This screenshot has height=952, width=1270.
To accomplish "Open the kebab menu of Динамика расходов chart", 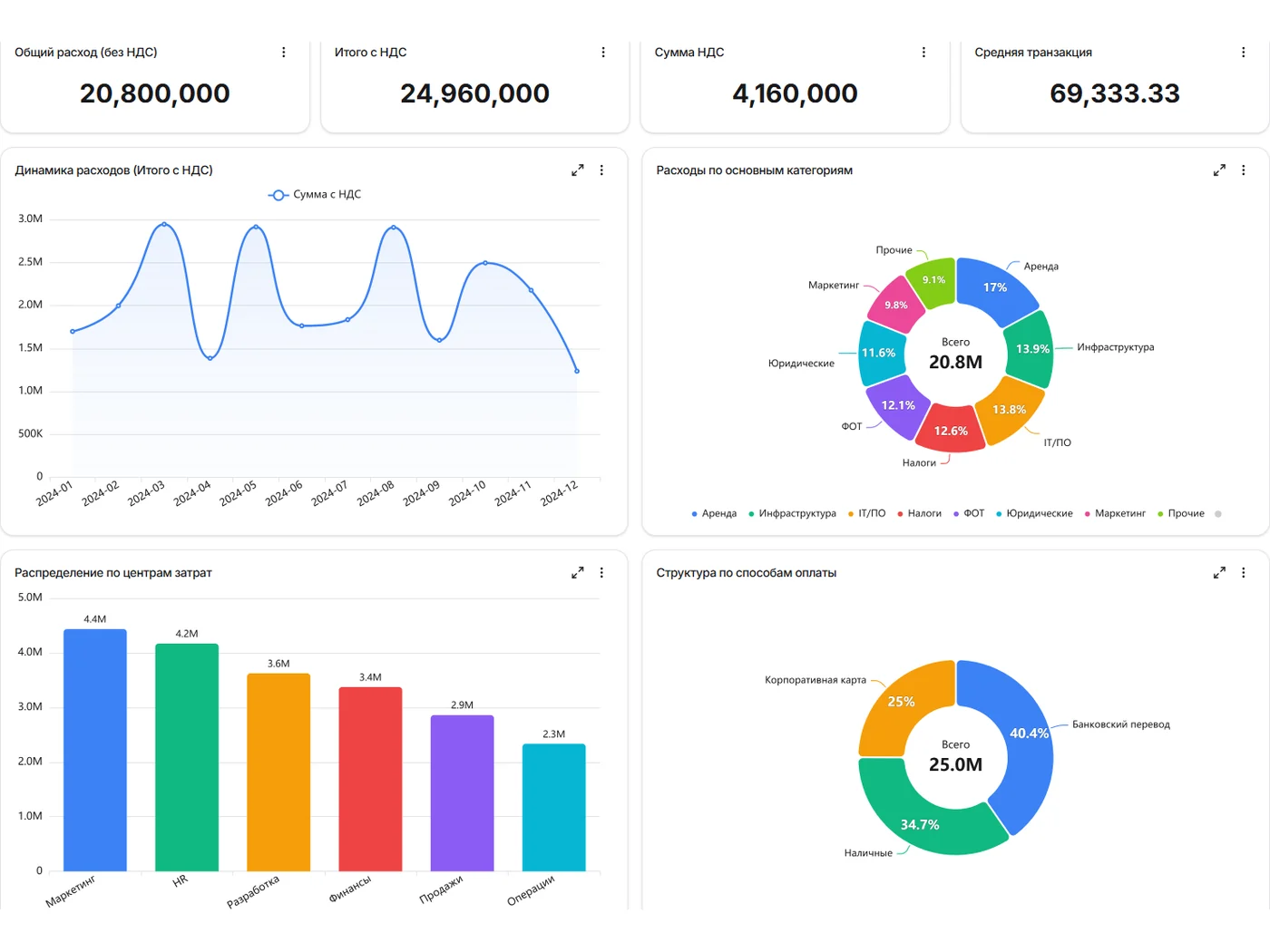I will (x=601, y=170).
